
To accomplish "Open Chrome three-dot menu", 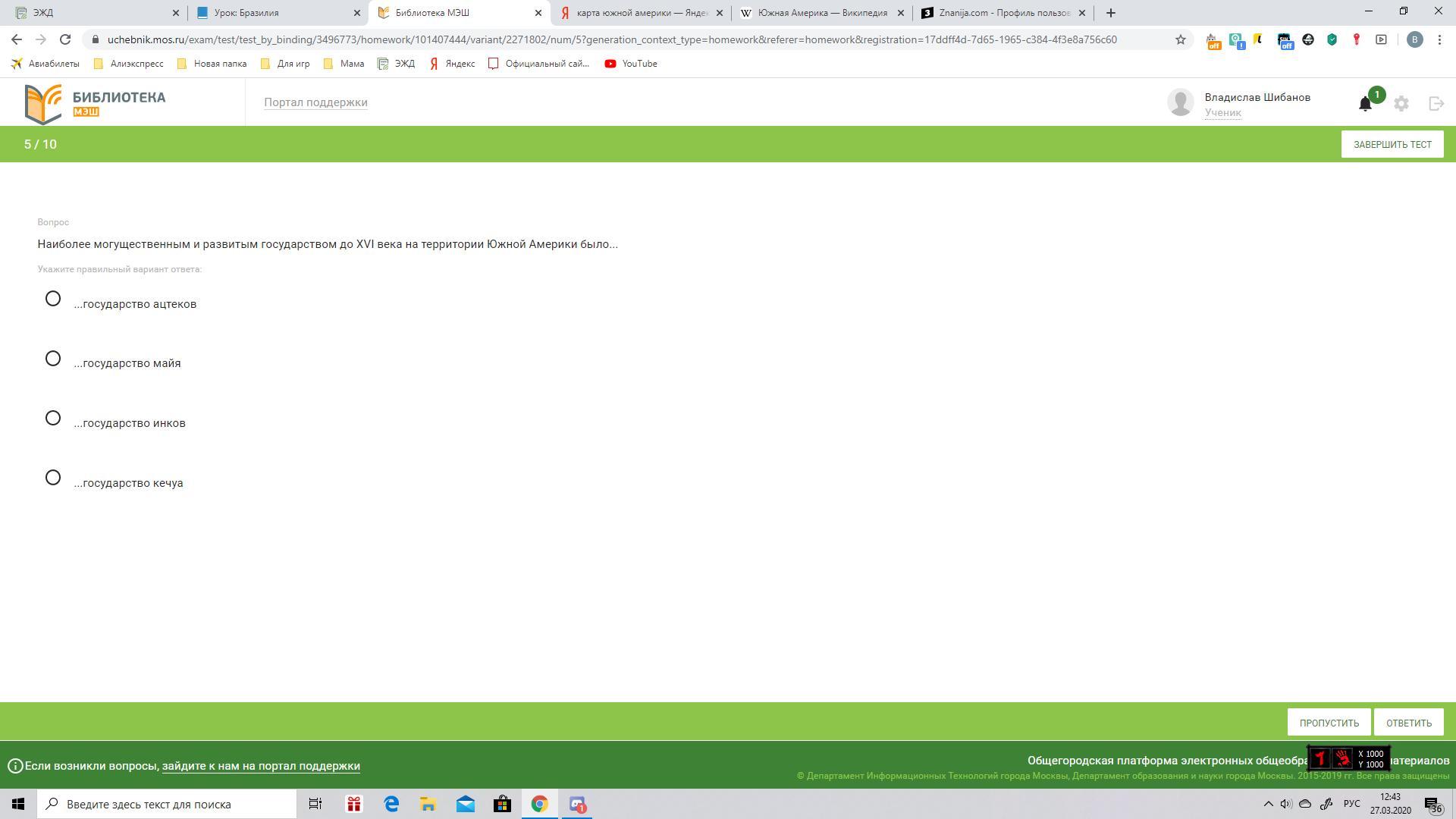I will [1439, 39].
